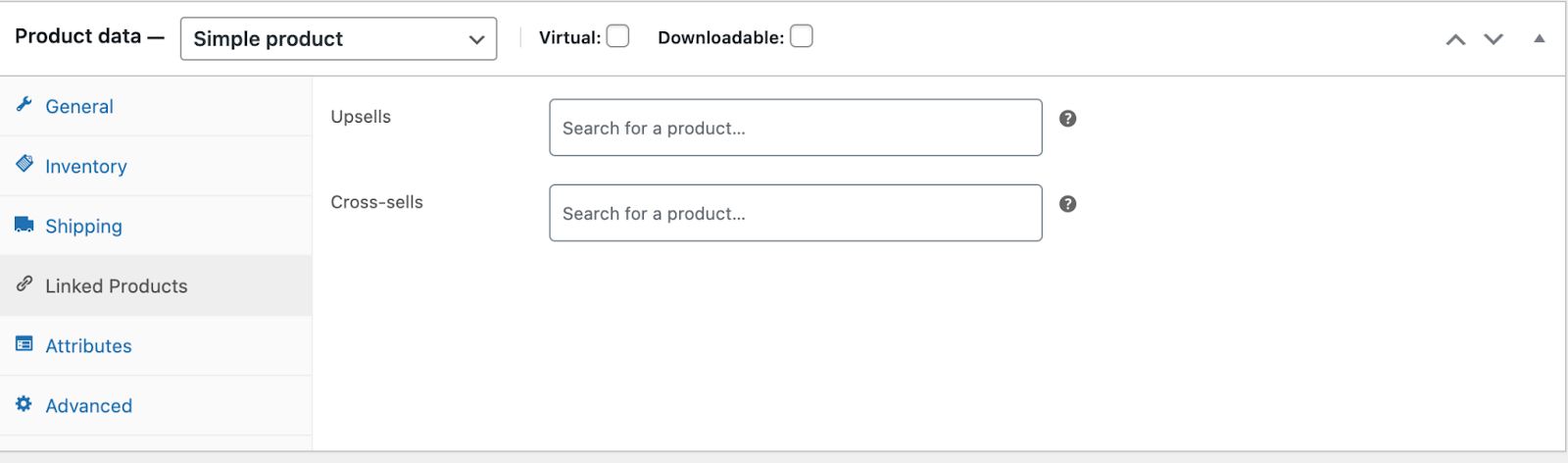Viewport: 1568px width, 463px height.
Task: Enable the Virtual checkbox
Action: point(617,36)
